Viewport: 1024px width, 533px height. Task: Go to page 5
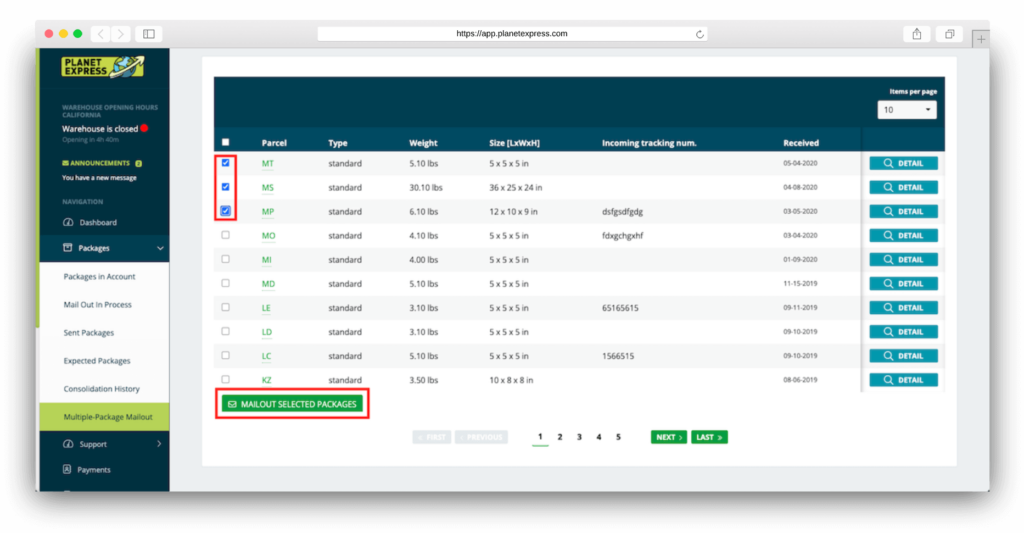pos(618,437)
